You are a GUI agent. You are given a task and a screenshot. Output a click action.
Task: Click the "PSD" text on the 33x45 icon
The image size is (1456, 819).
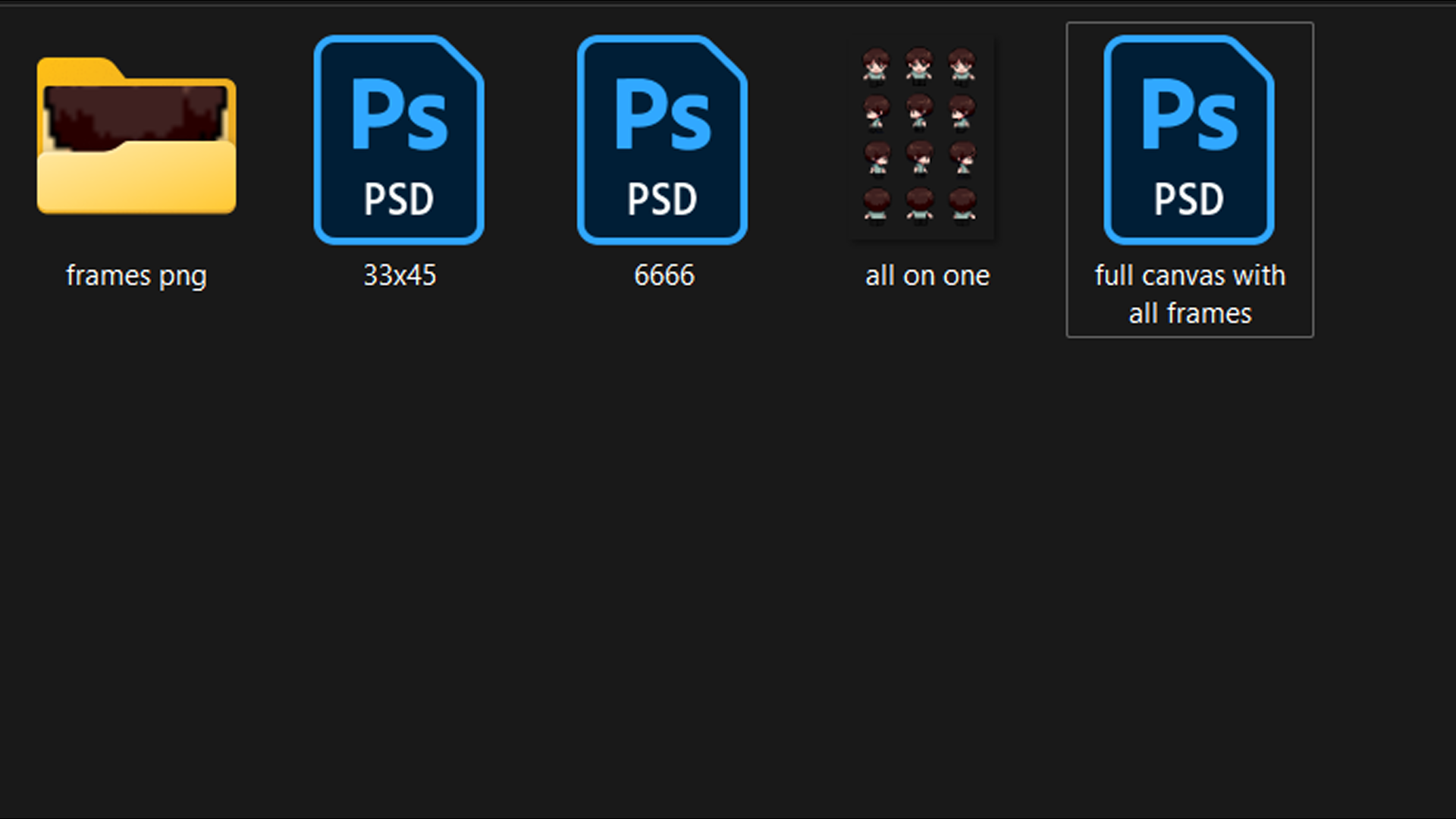point(399,199)
